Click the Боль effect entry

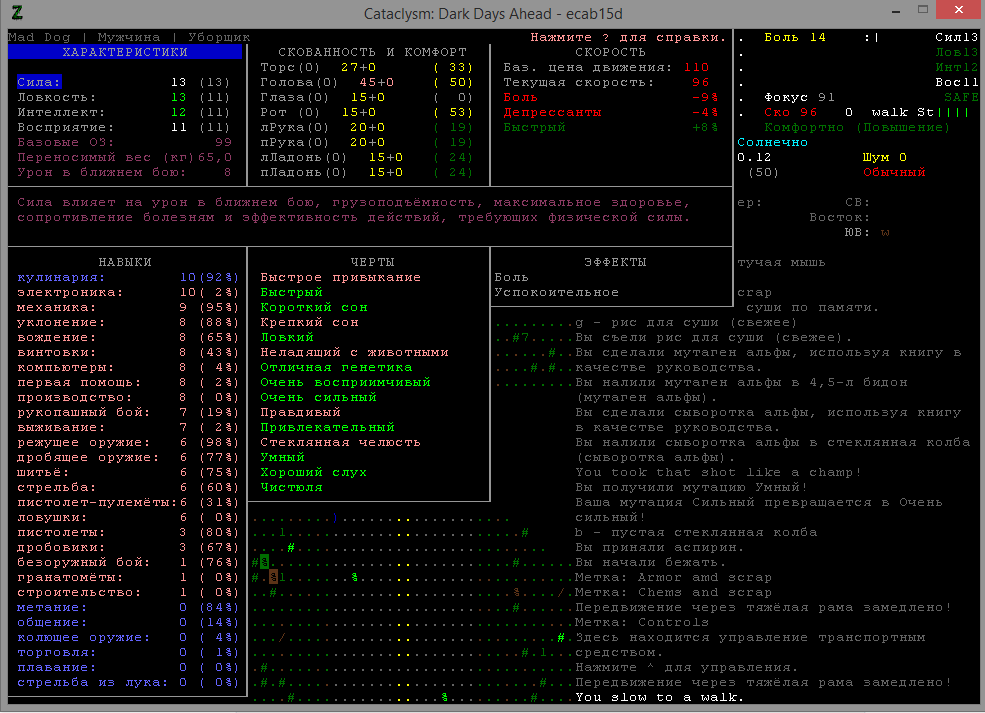click(511, 277)
